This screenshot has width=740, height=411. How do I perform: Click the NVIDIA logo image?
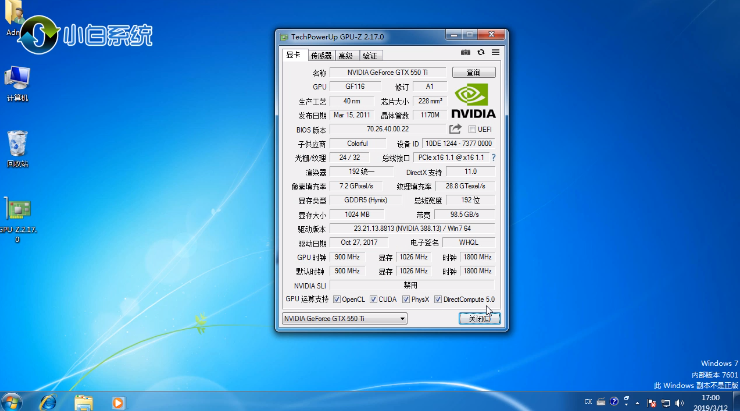coord(474,100)
